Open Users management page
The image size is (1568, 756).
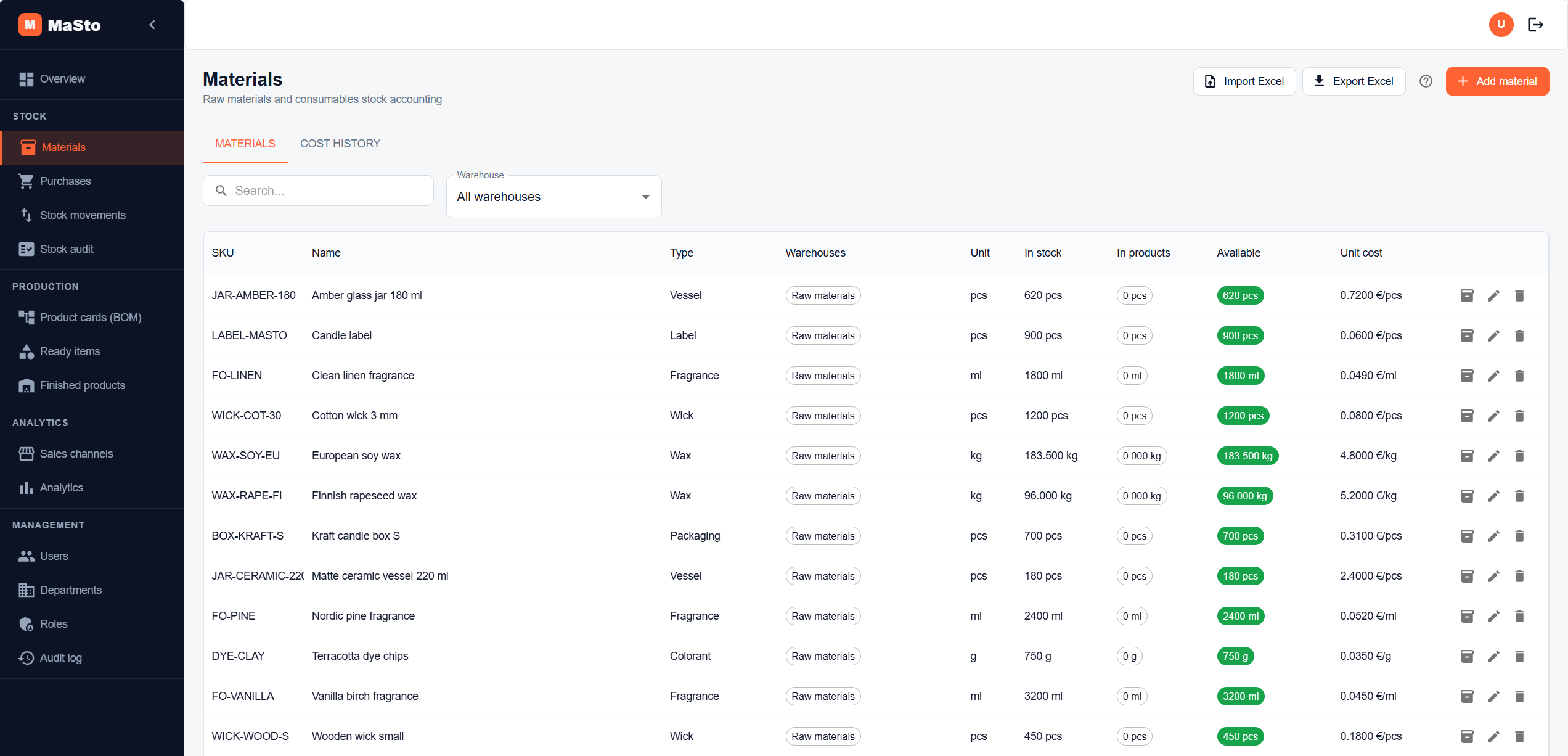(x=92, y=556)
